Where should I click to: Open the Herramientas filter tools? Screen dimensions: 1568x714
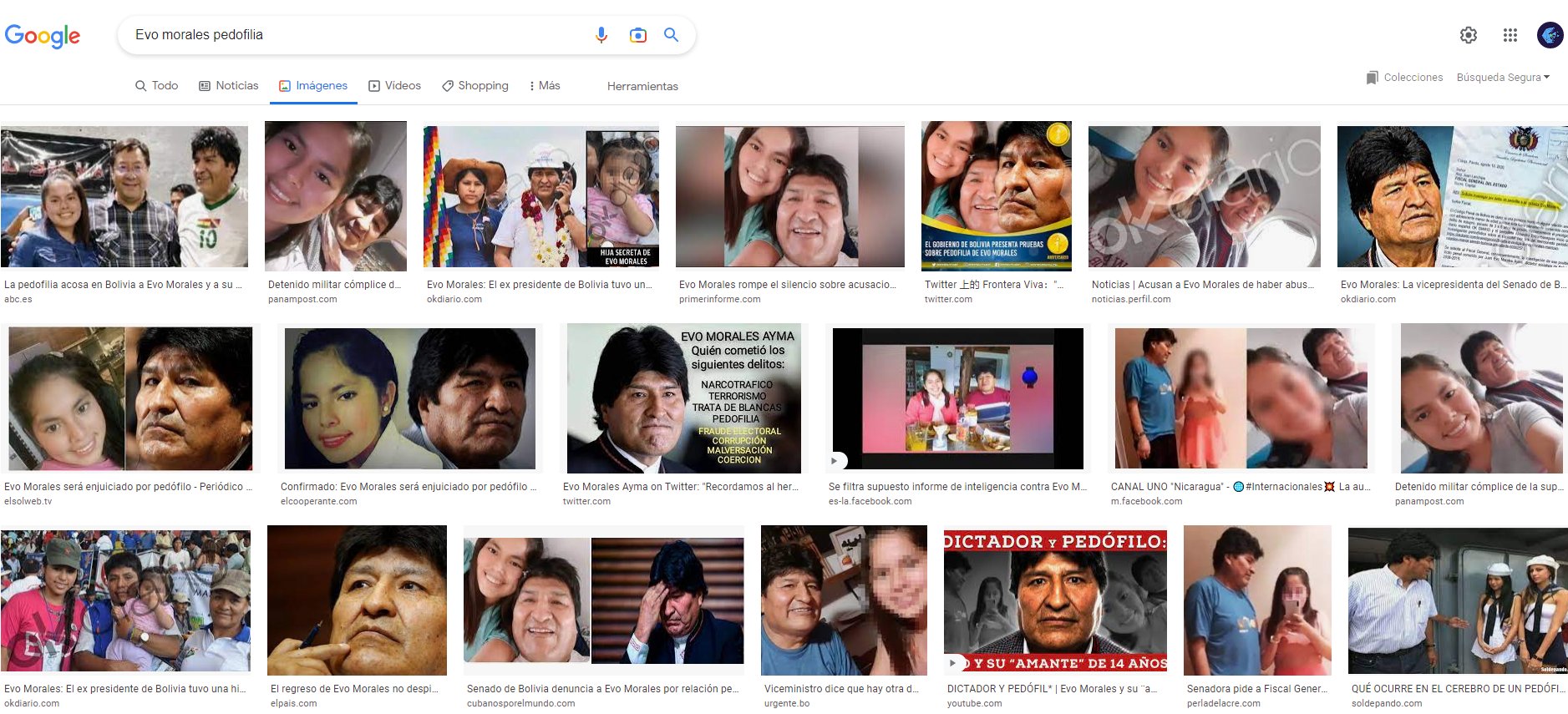pos(642,86)
